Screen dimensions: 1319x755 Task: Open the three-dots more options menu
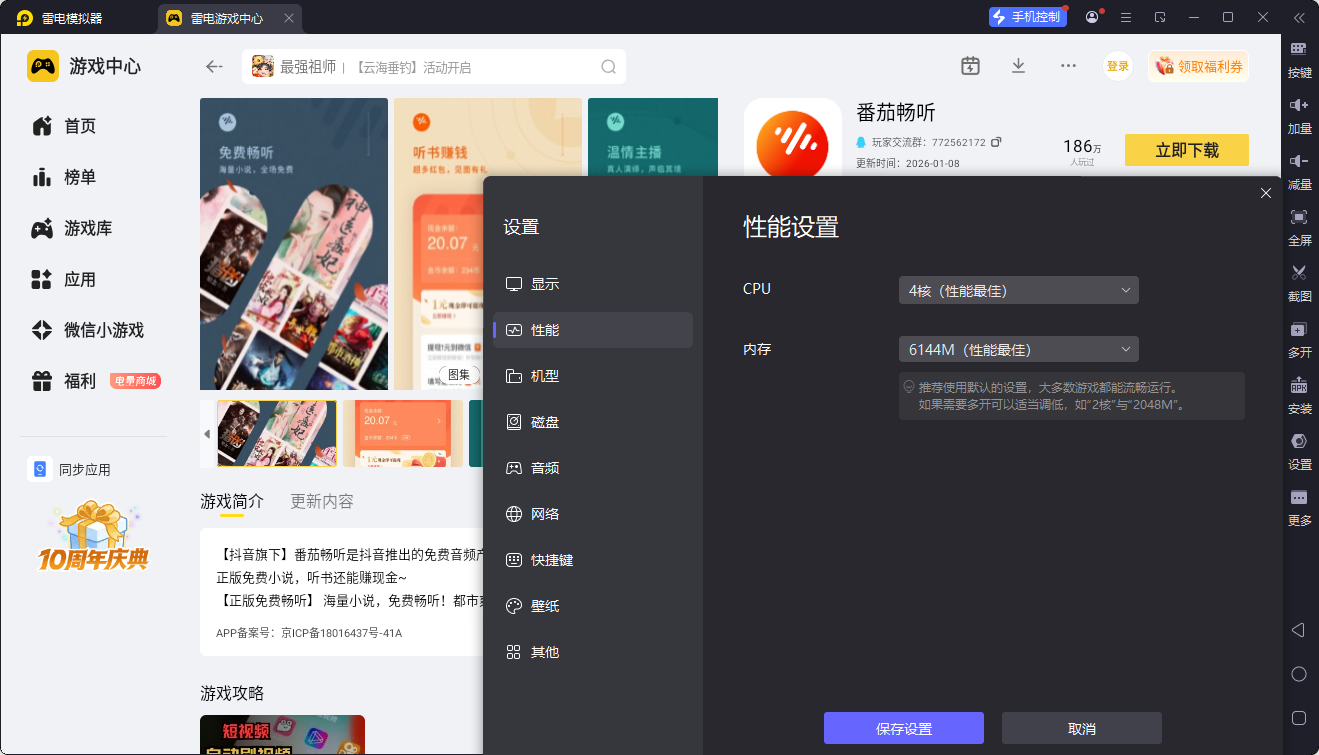tap(1068, 66)
